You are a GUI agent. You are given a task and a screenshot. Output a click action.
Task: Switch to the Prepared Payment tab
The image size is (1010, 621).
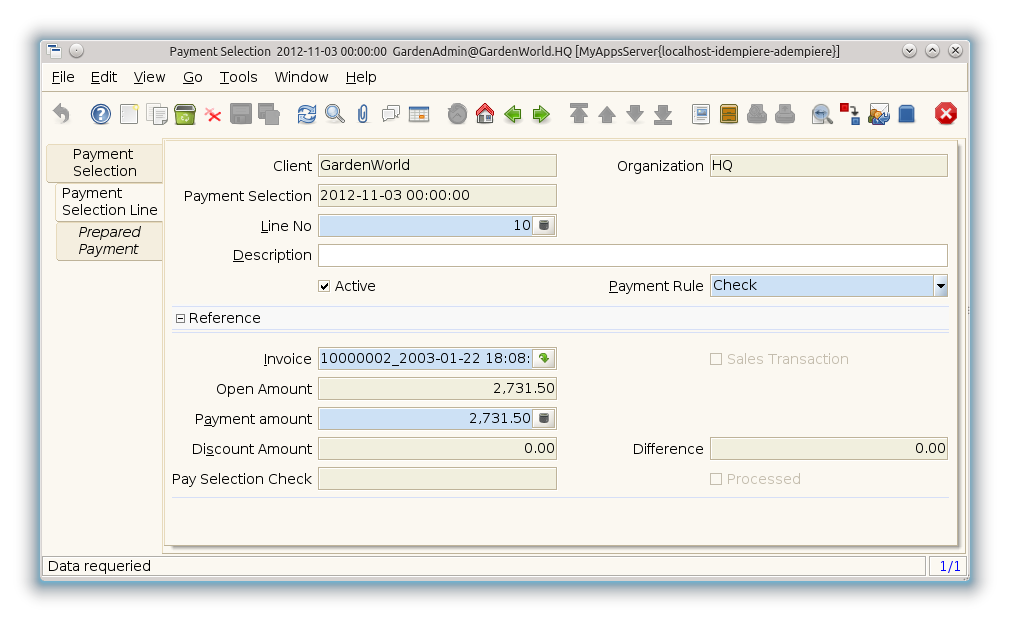109,241
